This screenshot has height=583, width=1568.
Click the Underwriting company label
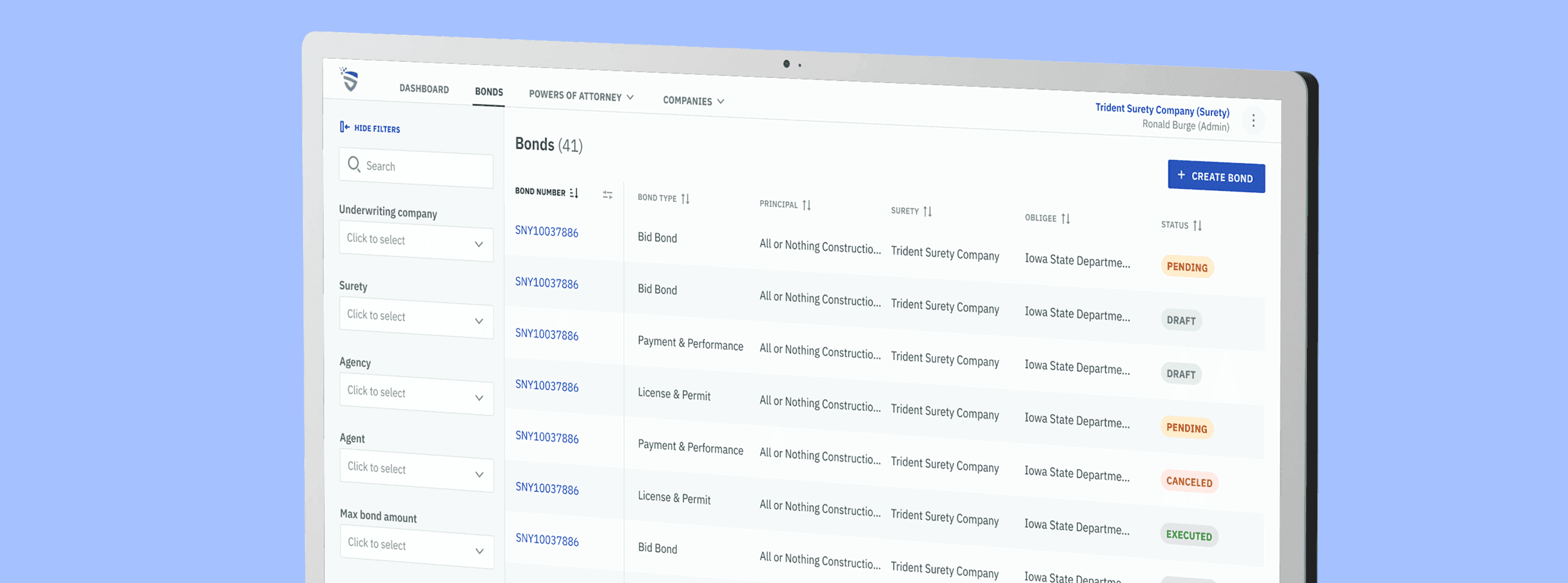click(388, 212)
